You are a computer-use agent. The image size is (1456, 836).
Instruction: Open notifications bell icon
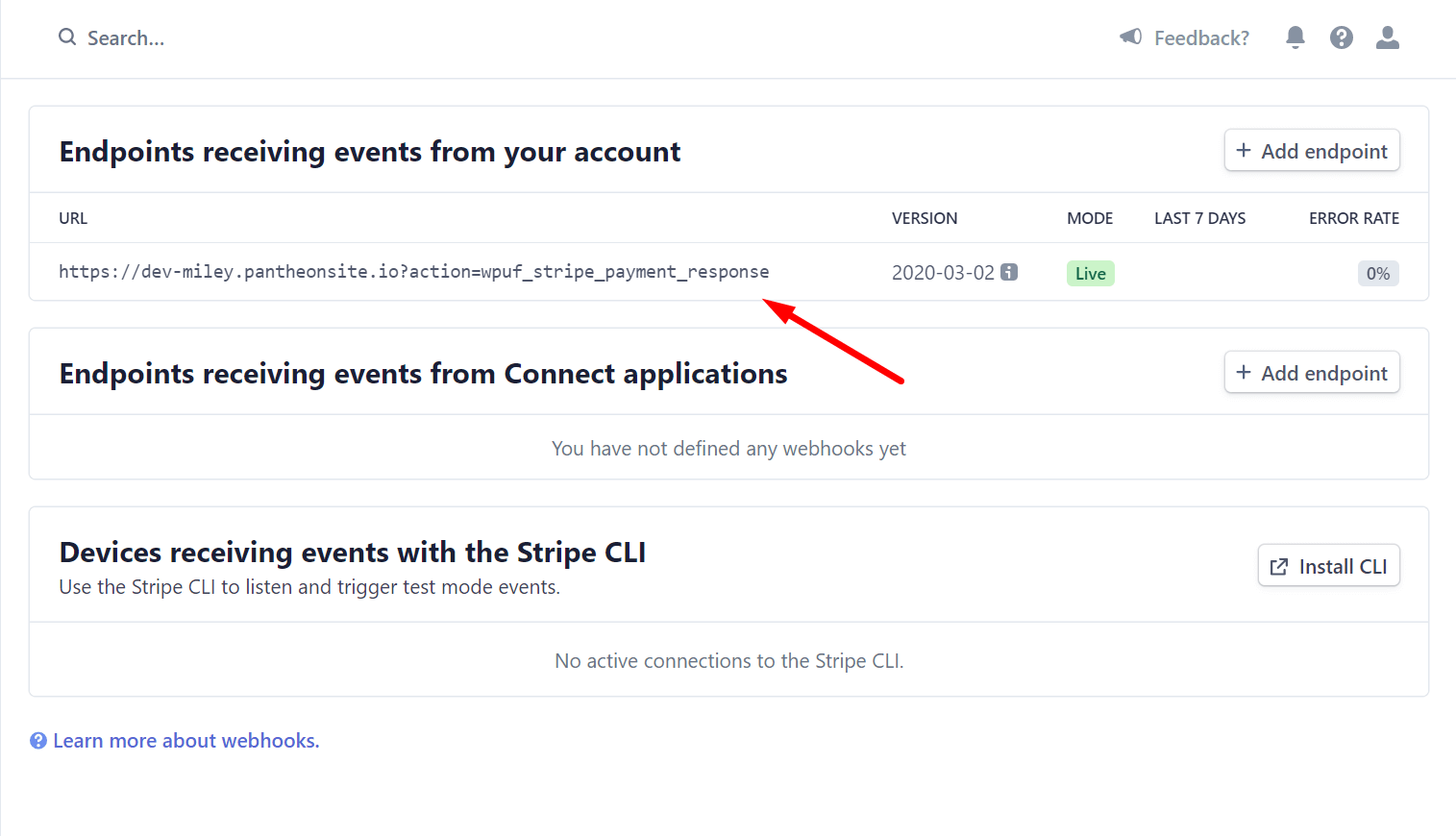point(1296,37)
